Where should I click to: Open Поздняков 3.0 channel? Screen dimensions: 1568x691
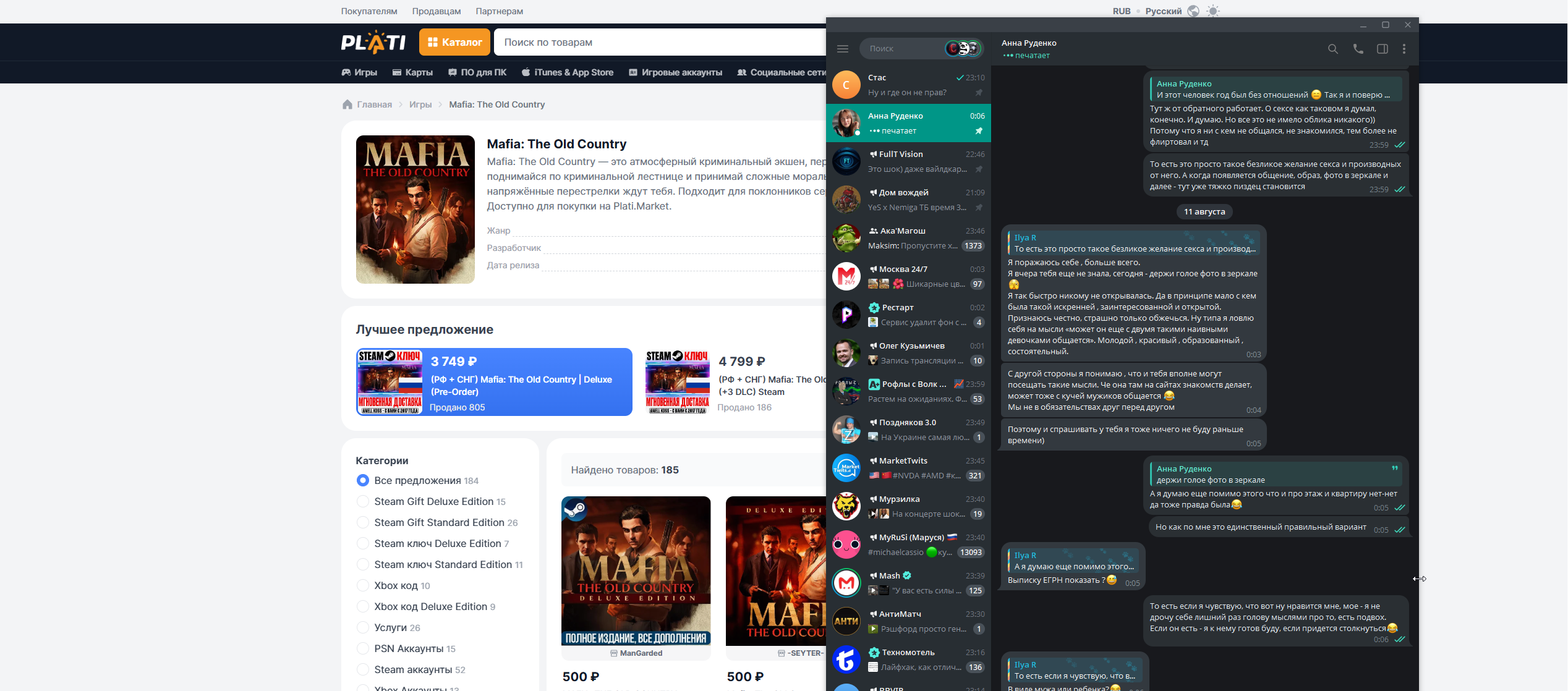908,430
